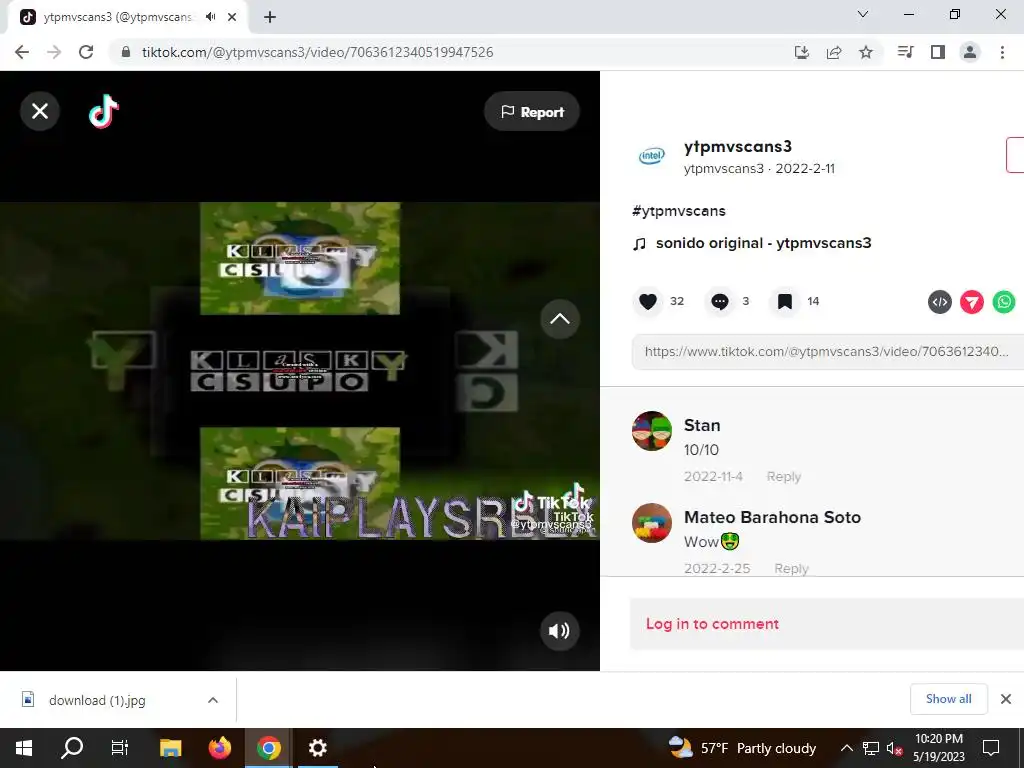Close the ytpmvscans3 browser tab
This screenshot has height=768, width=1024.
(232, 17)
